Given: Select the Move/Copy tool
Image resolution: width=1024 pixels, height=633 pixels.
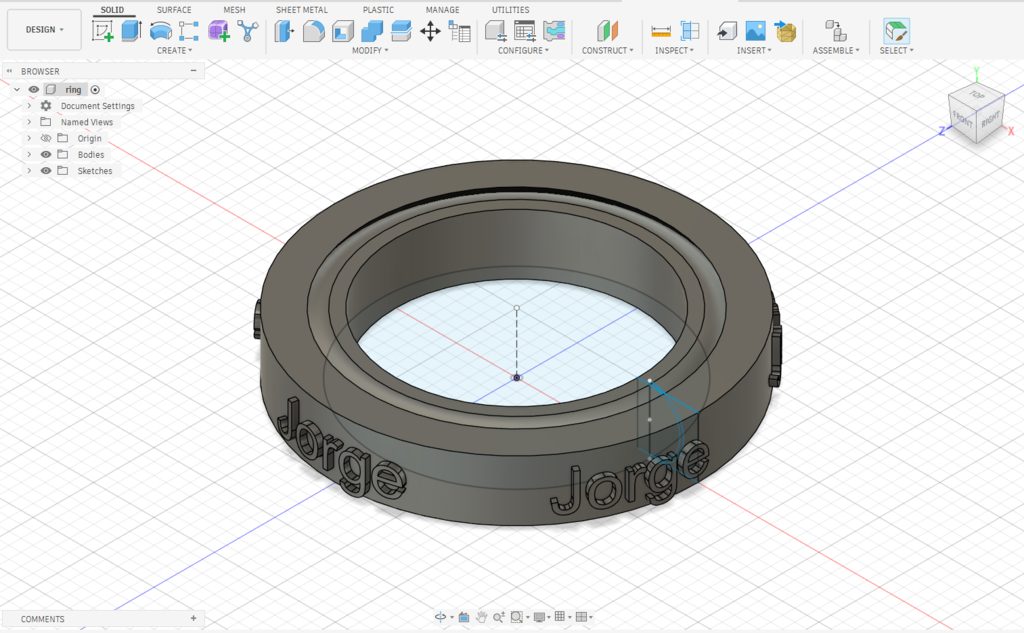Looking at the screenshot, I should point(430,31).
